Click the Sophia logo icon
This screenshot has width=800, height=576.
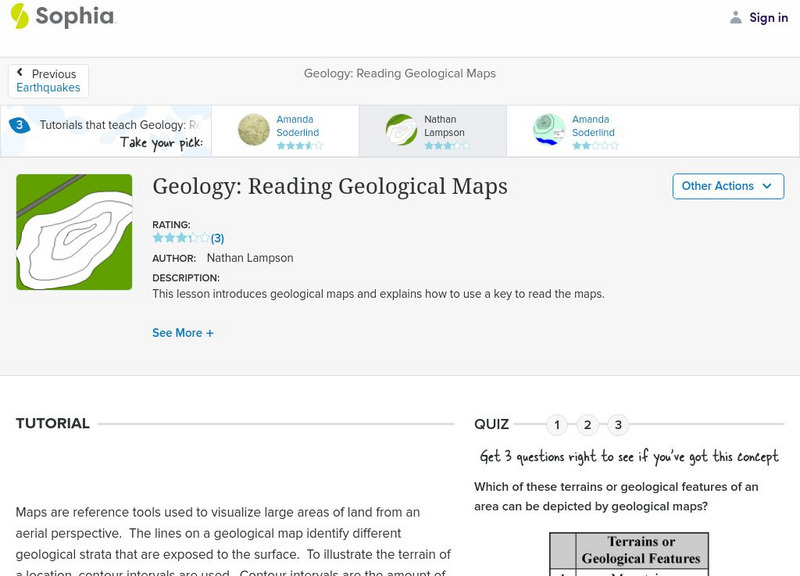[x=20, y=16]
